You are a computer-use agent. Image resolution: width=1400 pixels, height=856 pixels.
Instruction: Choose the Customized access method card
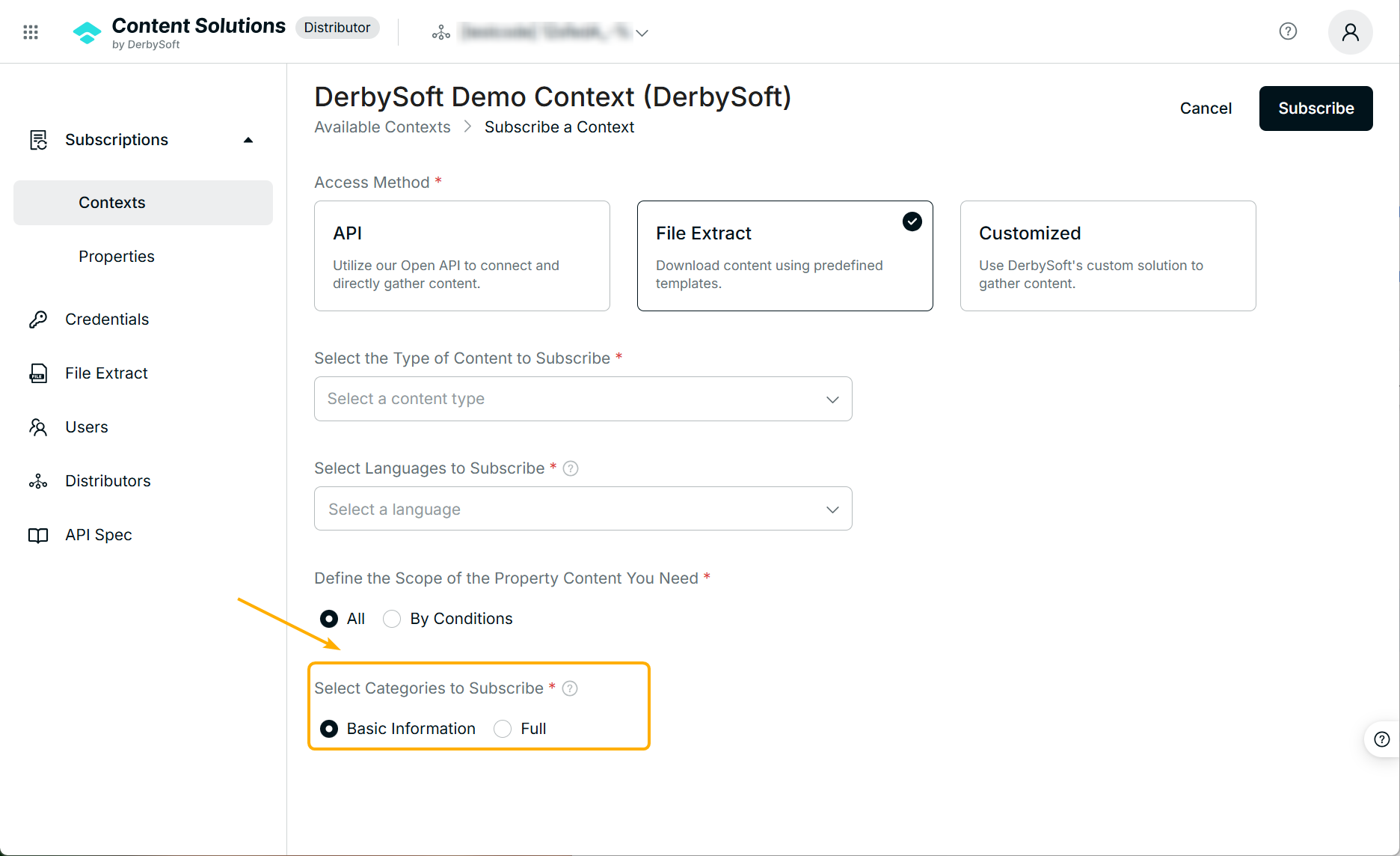point(1108,256)
